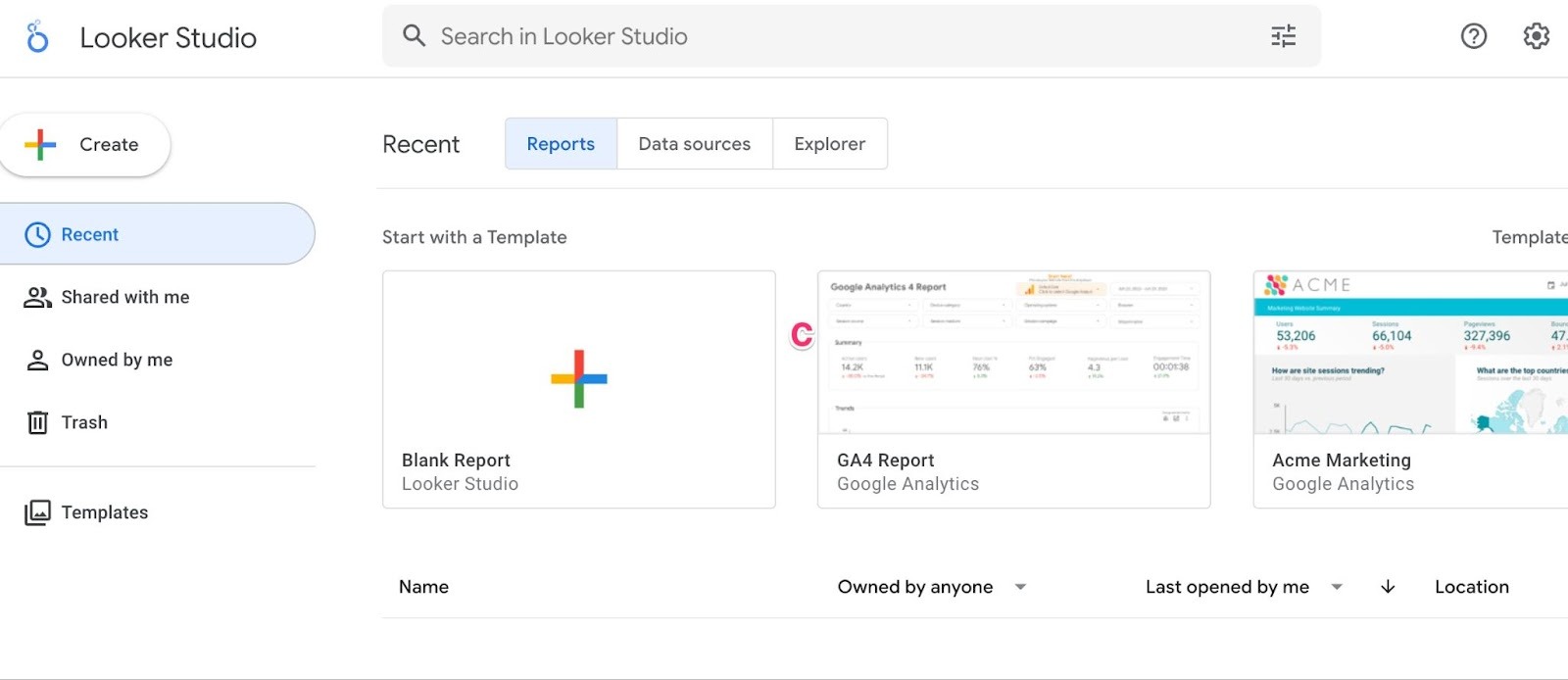
Task: Click the Templates gallery icon
Action: pyautogui.click(x=37, y=512)
